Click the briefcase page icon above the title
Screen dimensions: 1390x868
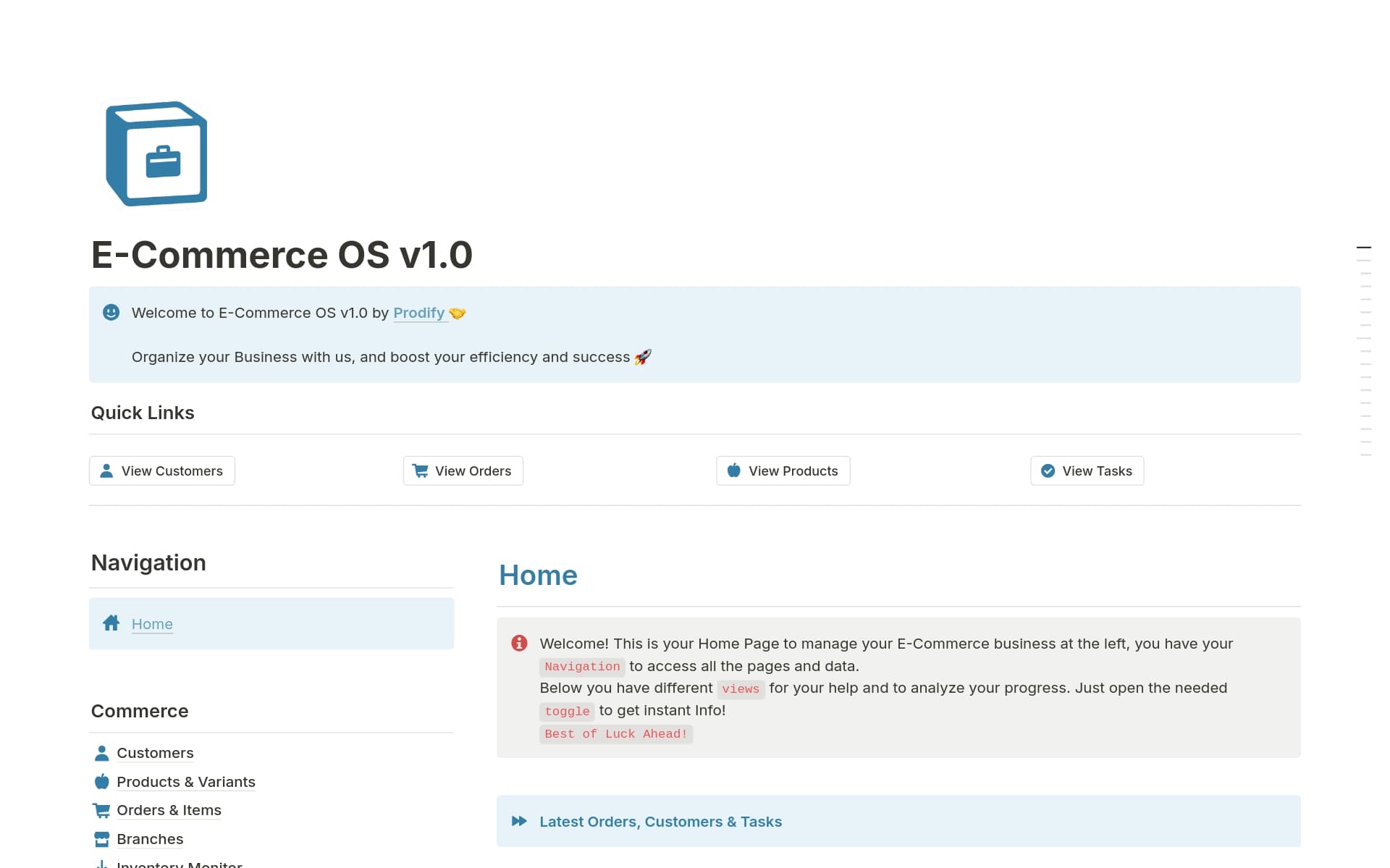point(156,153)
